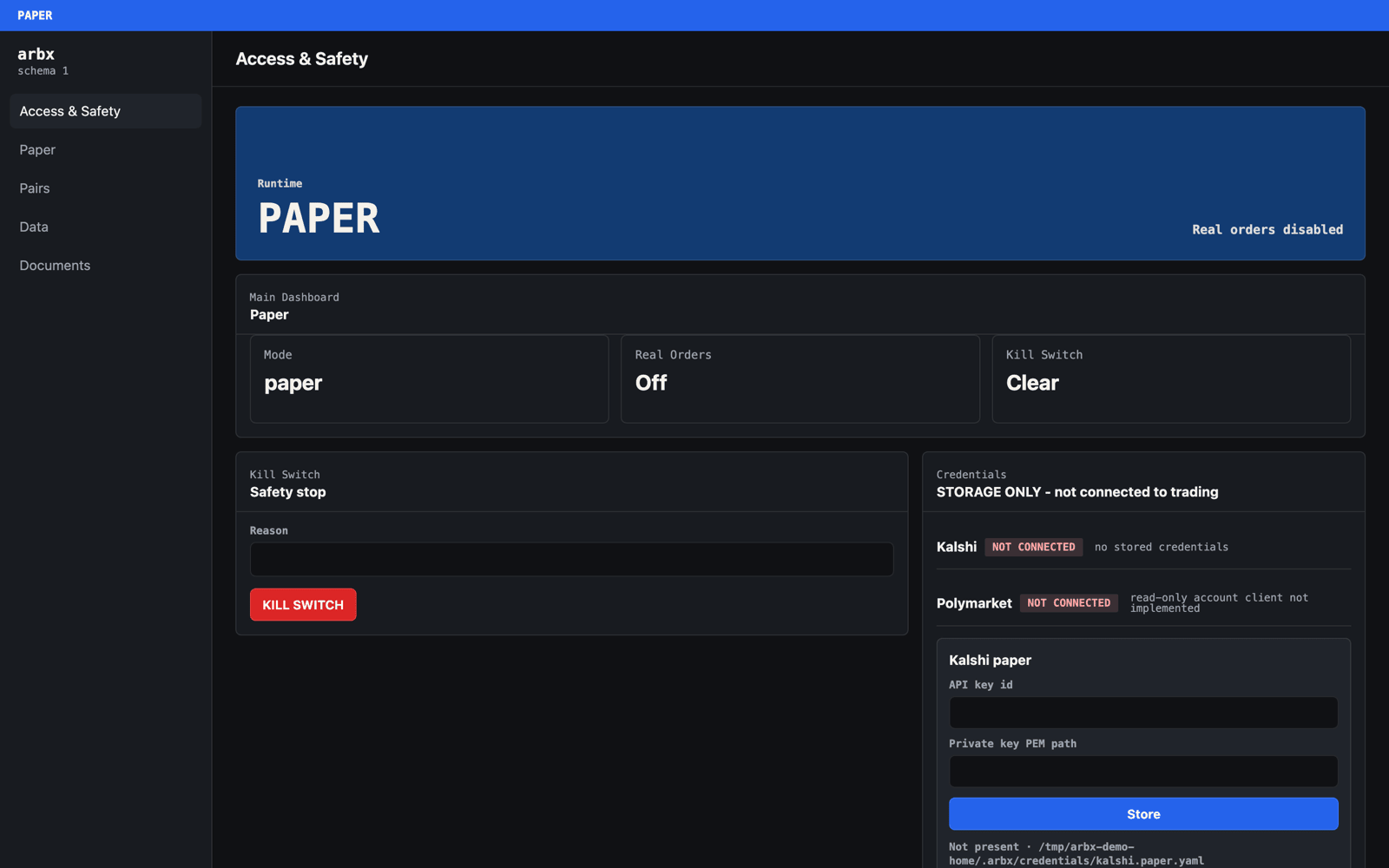Click STORAGE ONLY credentials heading
Screen dimensions: 1389x868
pyautogui.click(x=1077, y=492)
